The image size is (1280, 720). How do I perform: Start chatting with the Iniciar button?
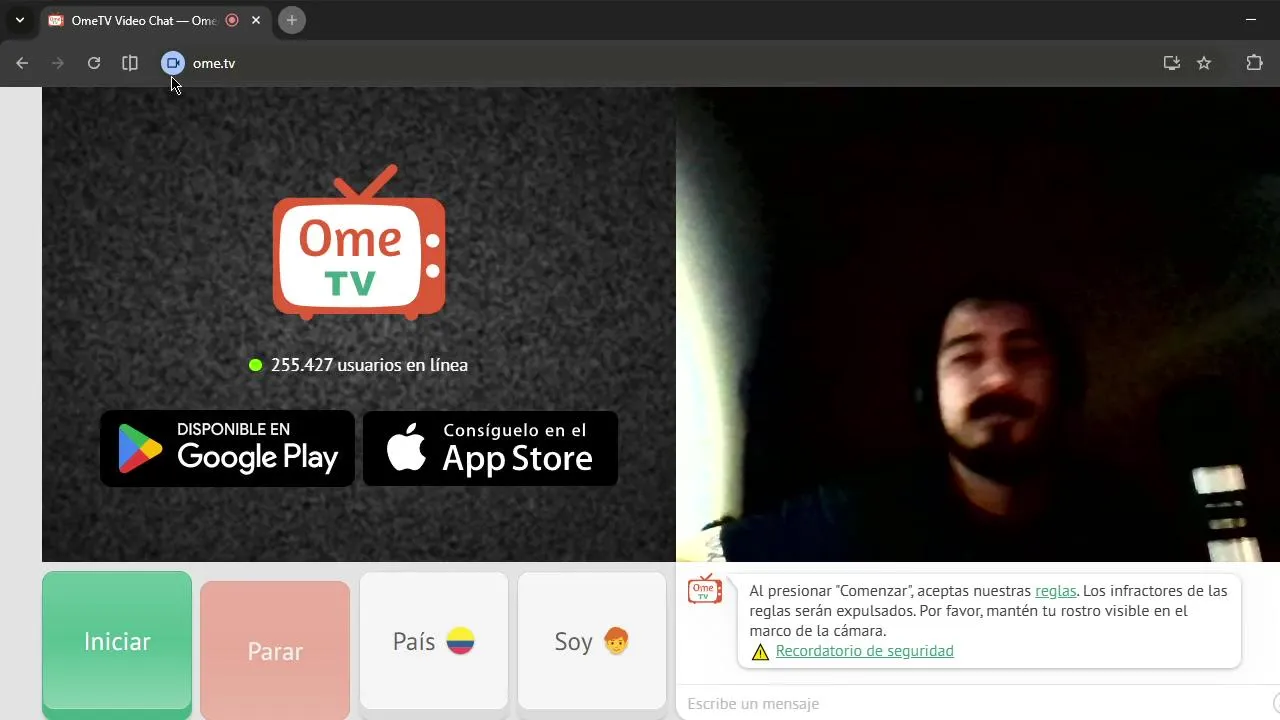(x=117, y=641)
